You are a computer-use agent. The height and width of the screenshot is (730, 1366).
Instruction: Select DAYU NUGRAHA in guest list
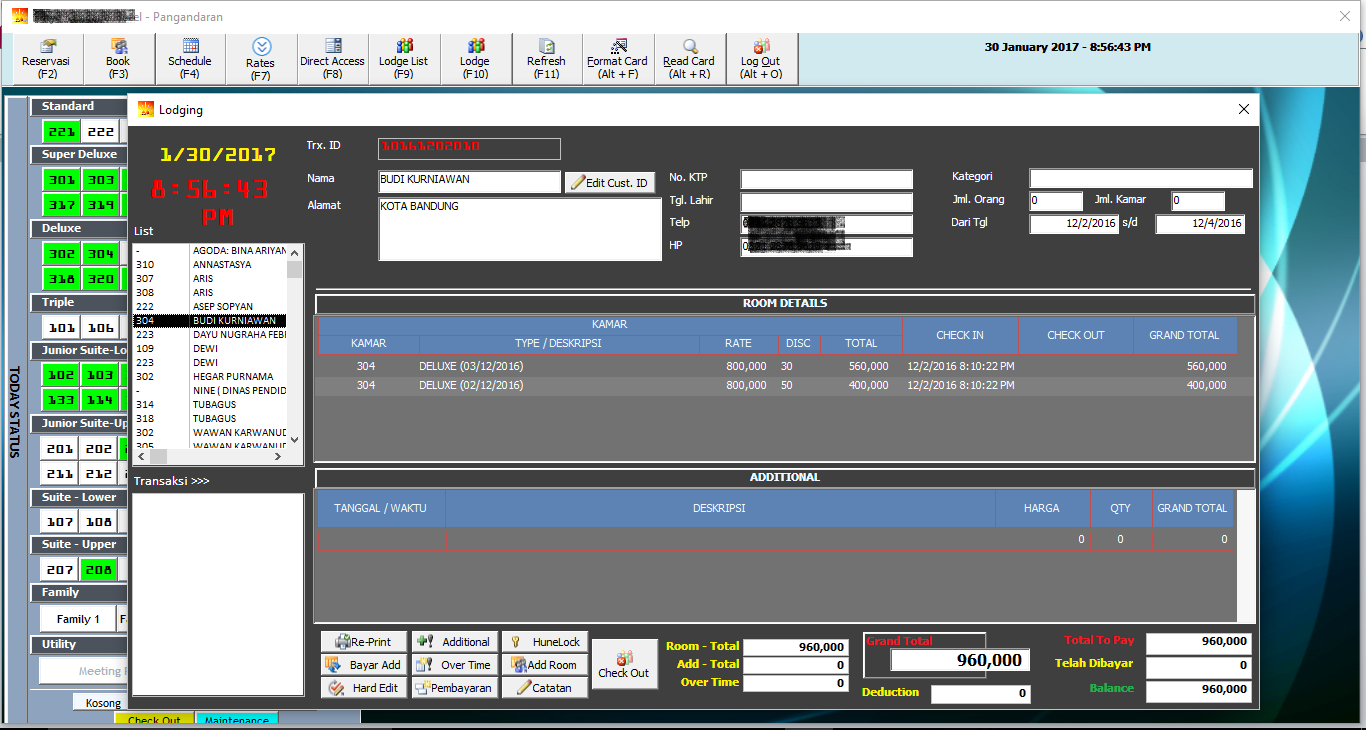(x=238, y=335)
